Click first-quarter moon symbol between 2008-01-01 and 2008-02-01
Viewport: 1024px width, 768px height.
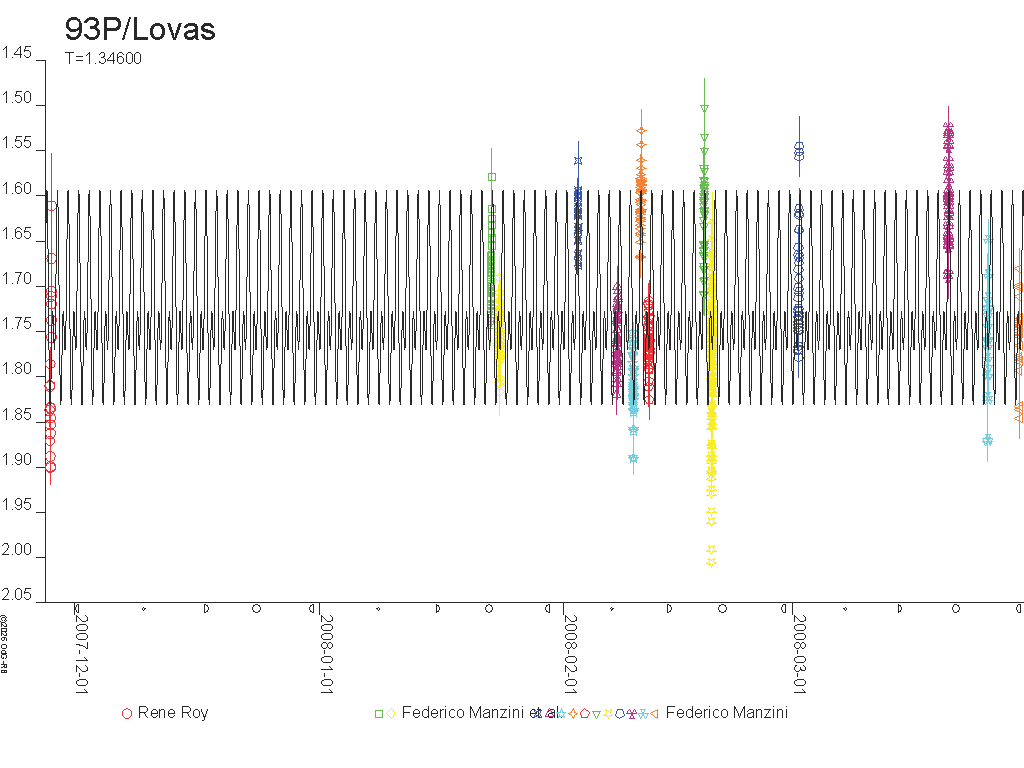tap(438, 609)
